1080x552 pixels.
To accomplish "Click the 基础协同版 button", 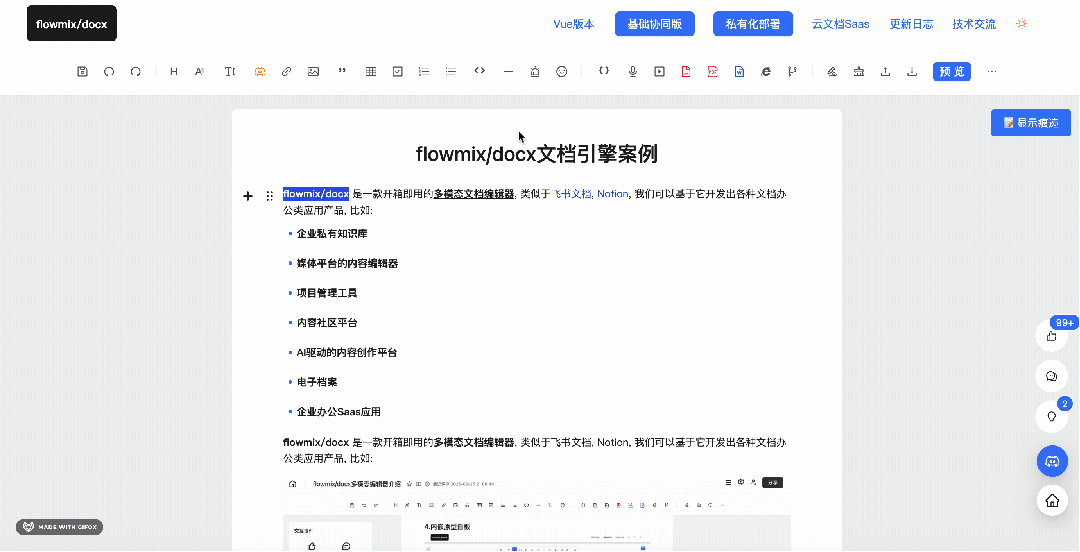I will 654,24.
